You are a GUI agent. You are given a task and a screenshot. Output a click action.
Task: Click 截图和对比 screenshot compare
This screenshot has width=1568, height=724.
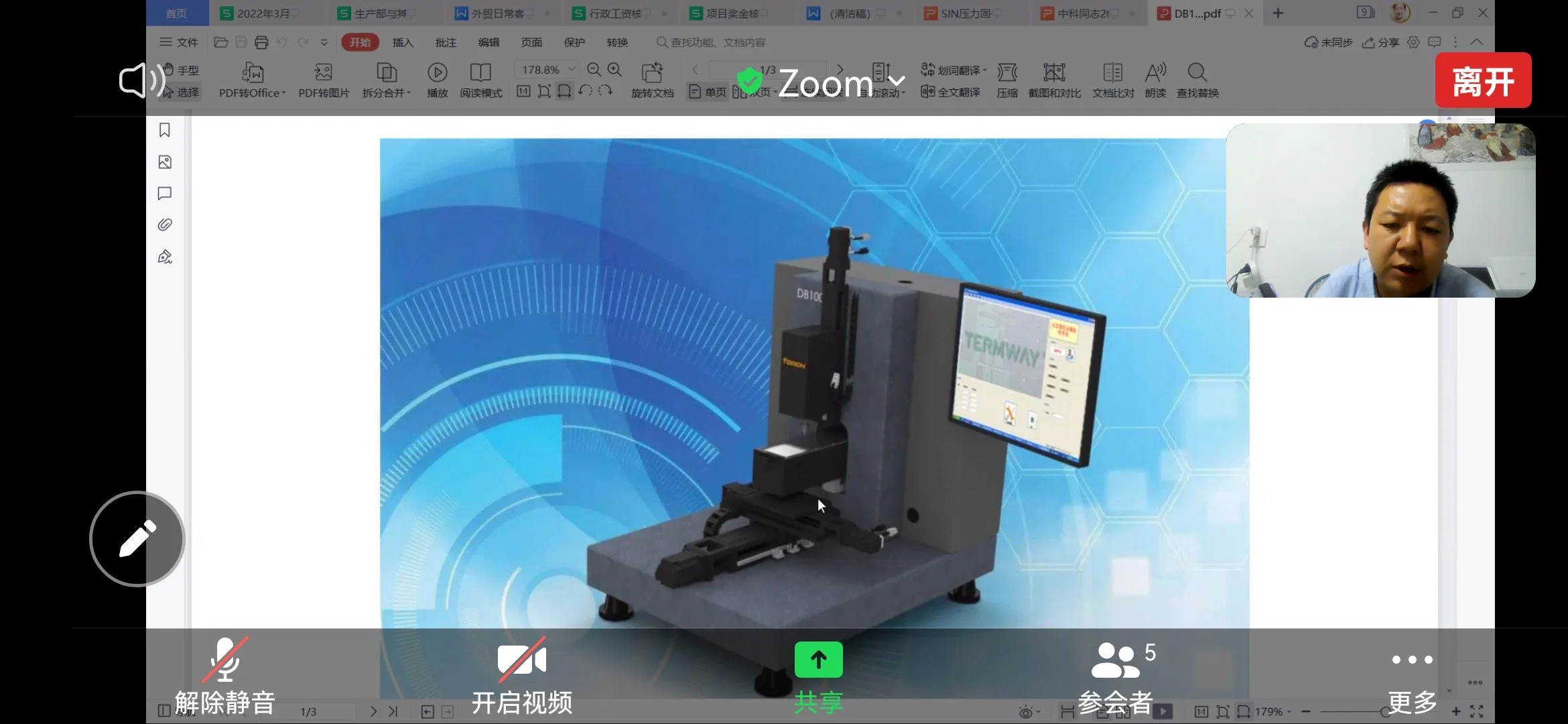pyautogui.click(x=1055, y=80)
